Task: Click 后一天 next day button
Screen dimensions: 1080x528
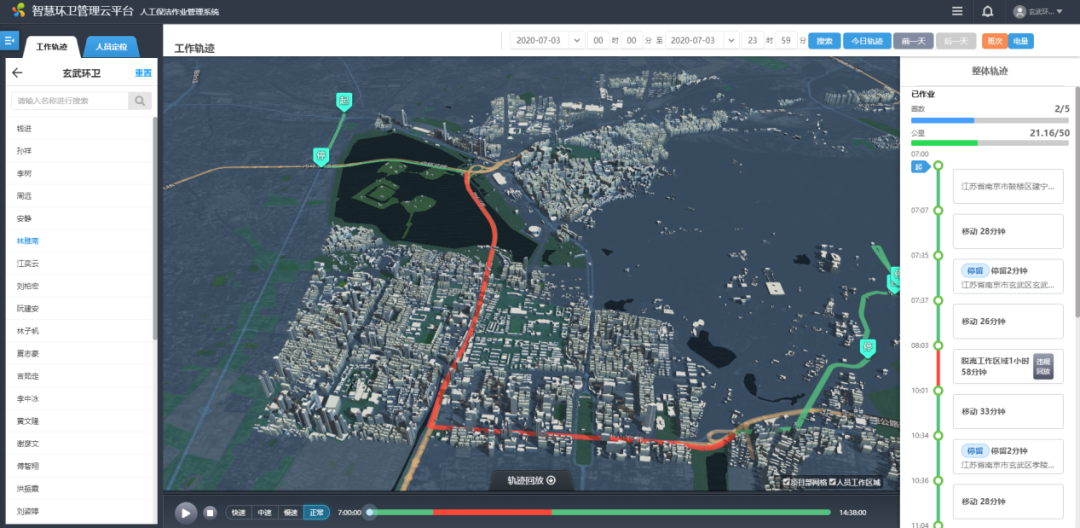Action: pyautogui.click(x=956, y=41)
